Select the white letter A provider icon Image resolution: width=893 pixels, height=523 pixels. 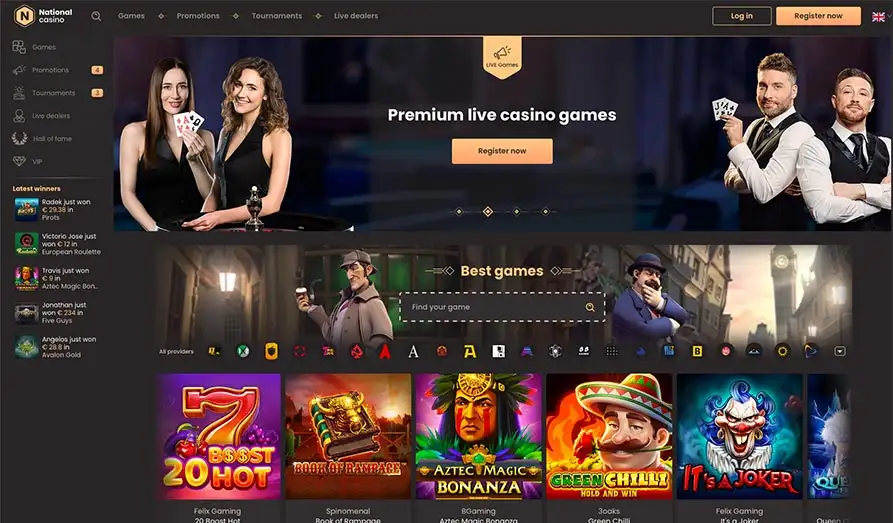click(x=413, y=352)
